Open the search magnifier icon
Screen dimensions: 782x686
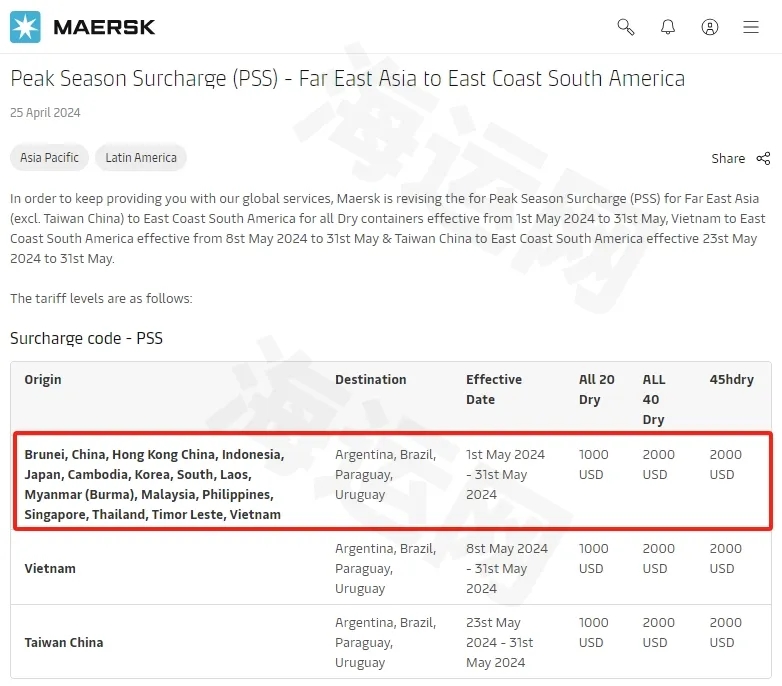coord(625,27)
